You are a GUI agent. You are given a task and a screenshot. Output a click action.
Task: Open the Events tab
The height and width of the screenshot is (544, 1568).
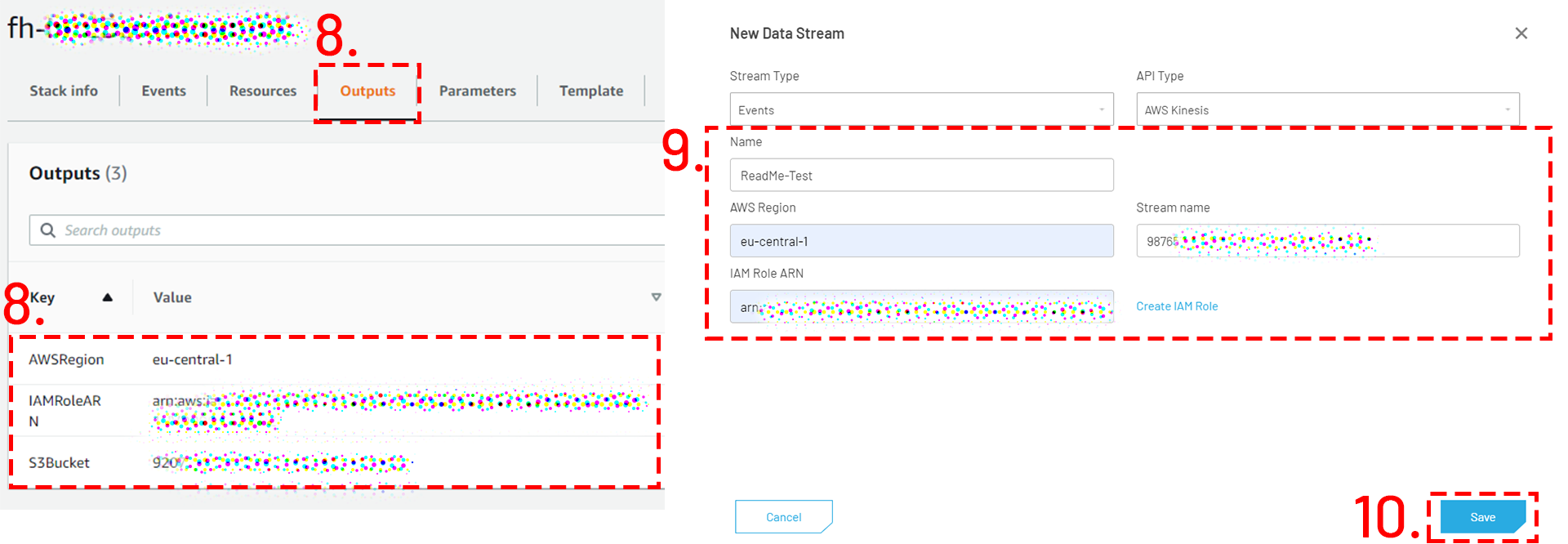[163, 91]
